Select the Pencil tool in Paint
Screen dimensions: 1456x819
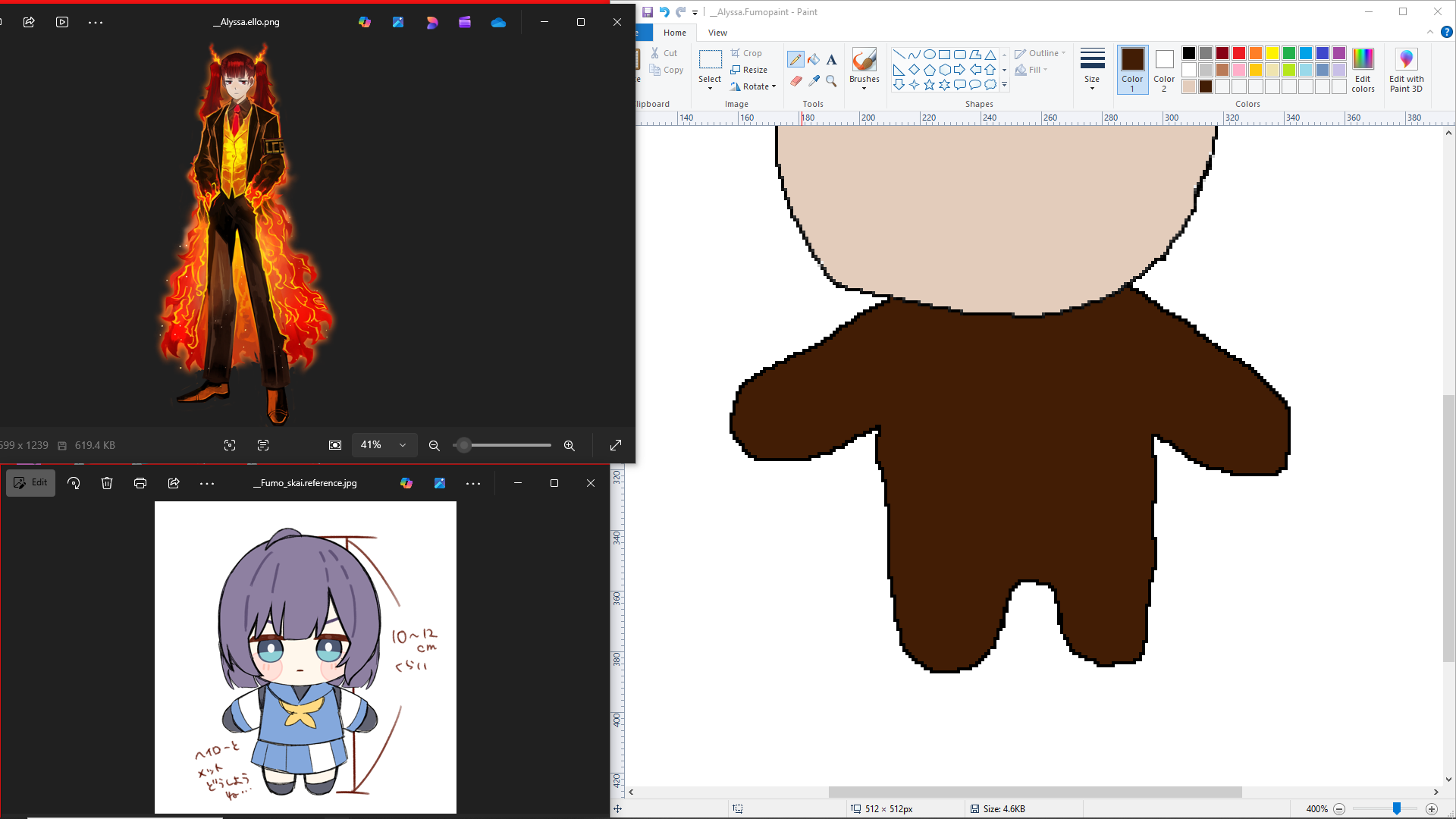point(795,59)
